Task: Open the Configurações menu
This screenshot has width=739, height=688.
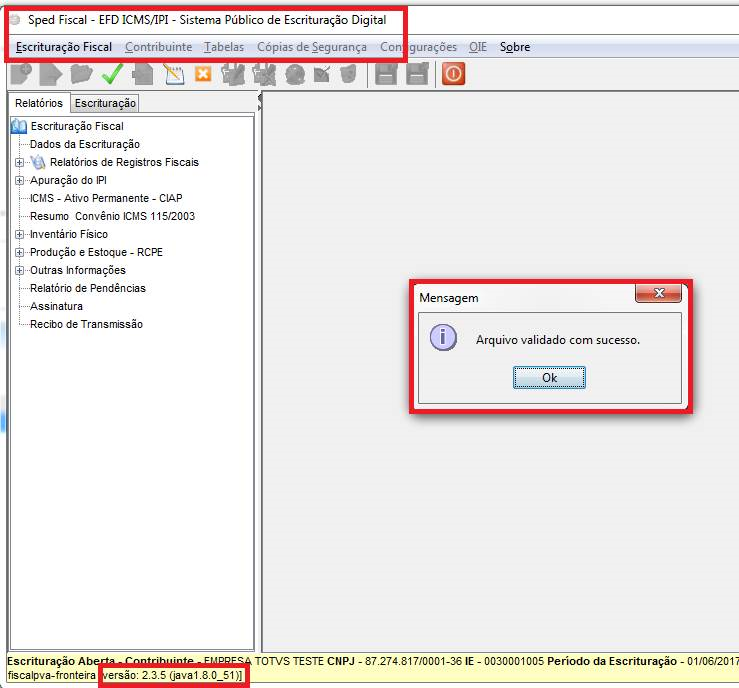Action: pos(419,47)
